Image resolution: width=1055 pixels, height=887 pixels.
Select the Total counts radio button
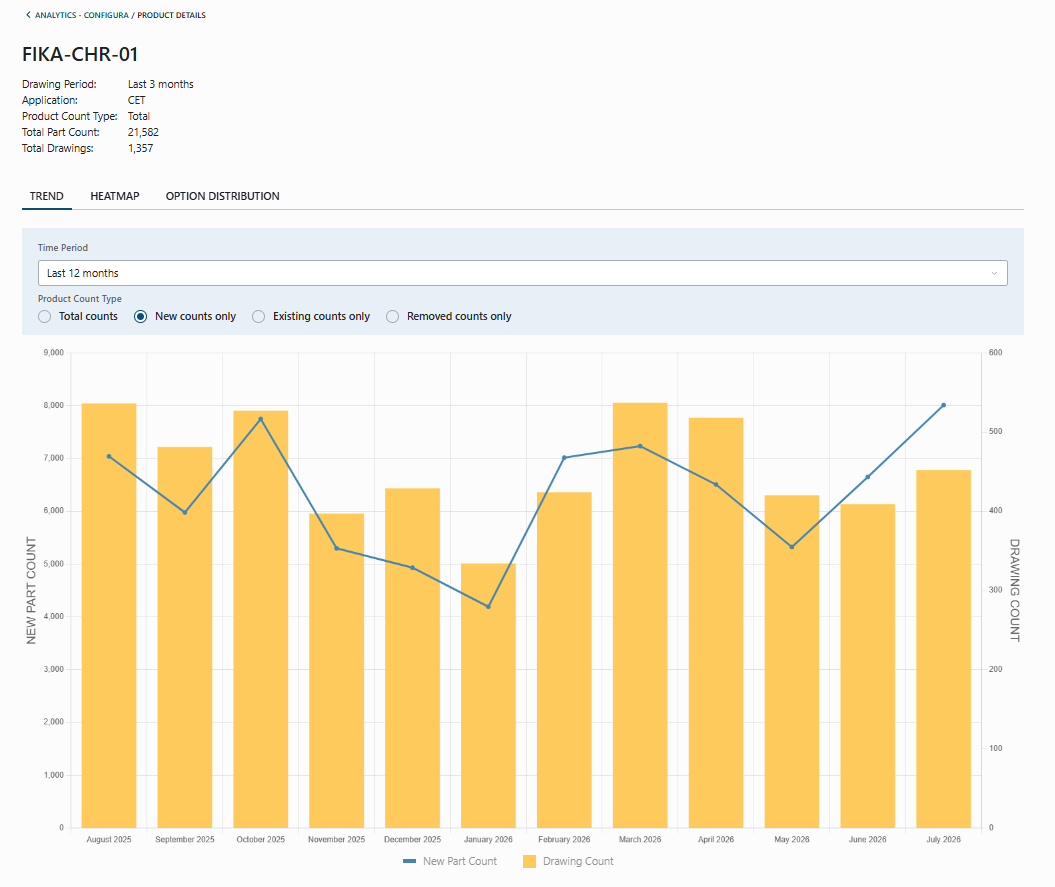(x=44, y=316)
